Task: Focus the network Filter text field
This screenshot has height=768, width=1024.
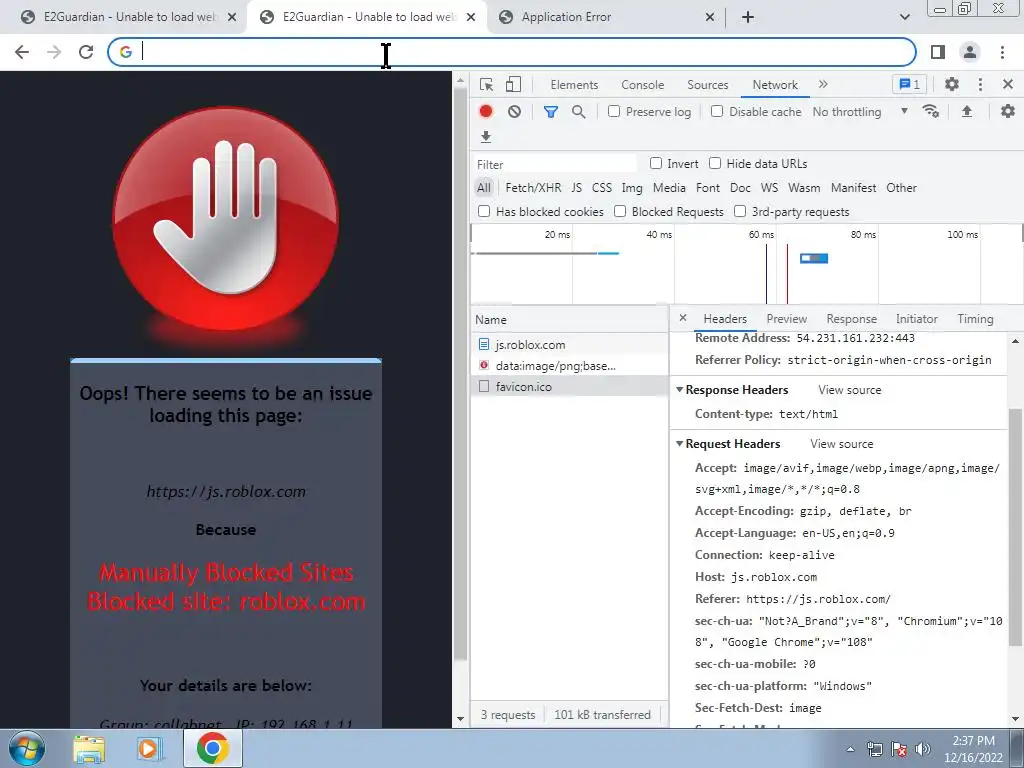Action: (x=555, y=164)
